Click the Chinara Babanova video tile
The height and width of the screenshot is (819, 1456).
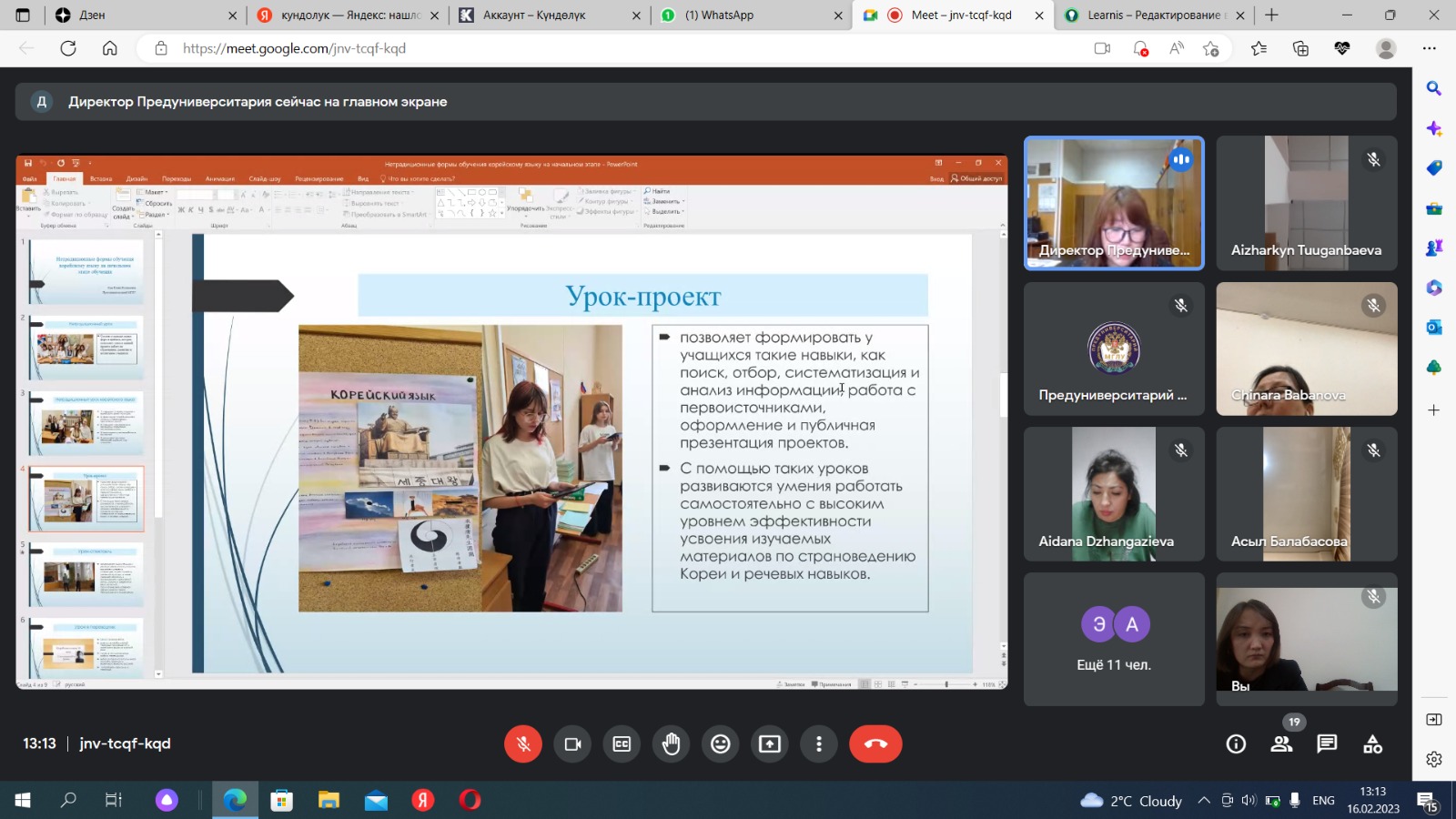[x=1306, y=349]
